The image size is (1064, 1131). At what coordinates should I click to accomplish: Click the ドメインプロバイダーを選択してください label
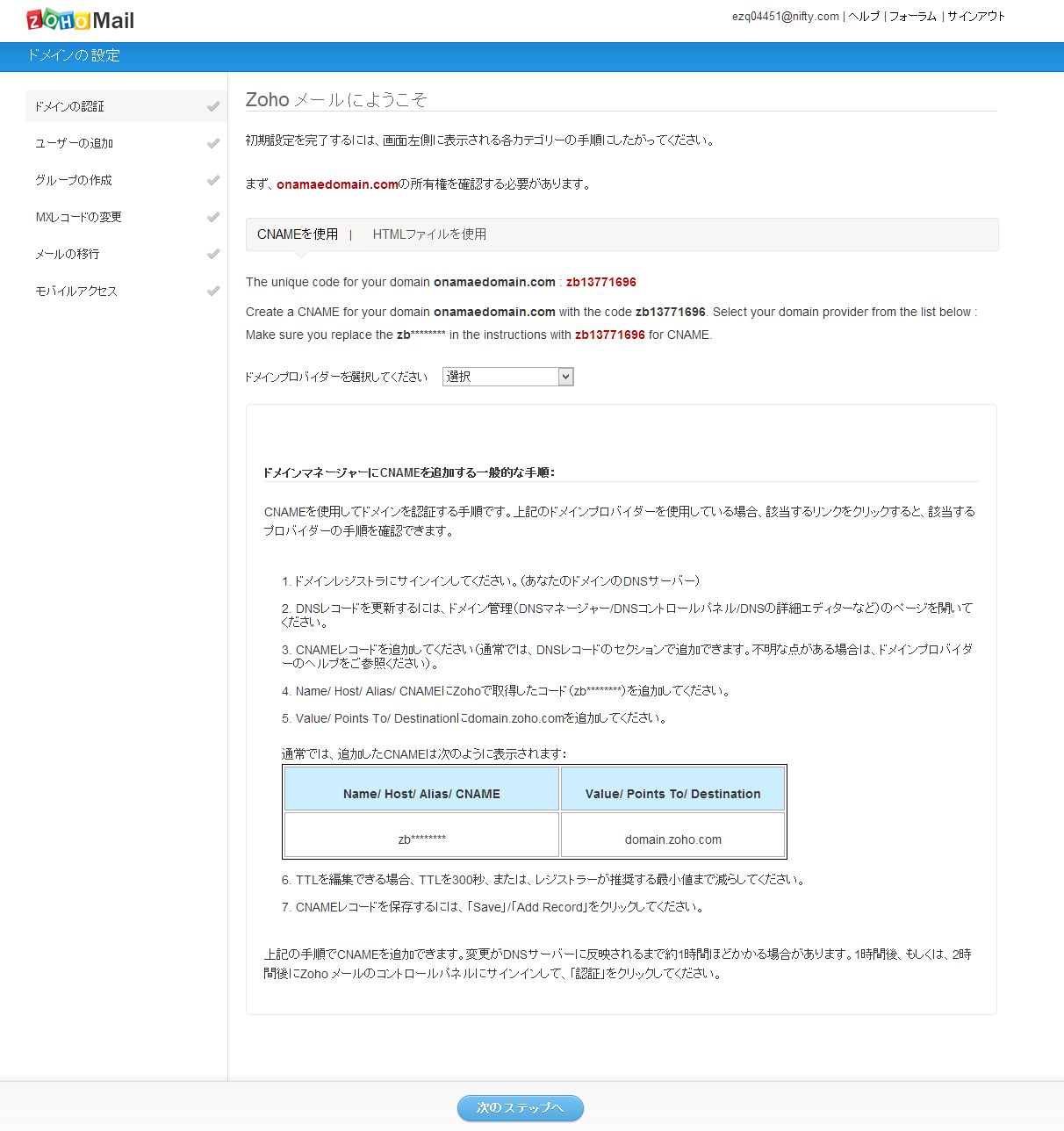click(x=336, y=377)
